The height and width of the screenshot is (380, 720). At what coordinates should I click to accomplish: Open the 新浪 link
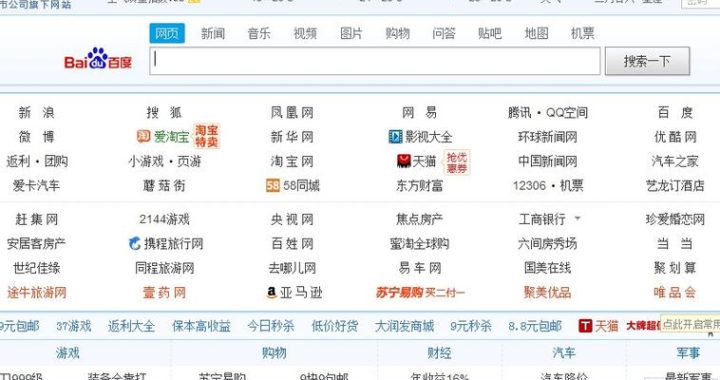[x=36, y=112]
